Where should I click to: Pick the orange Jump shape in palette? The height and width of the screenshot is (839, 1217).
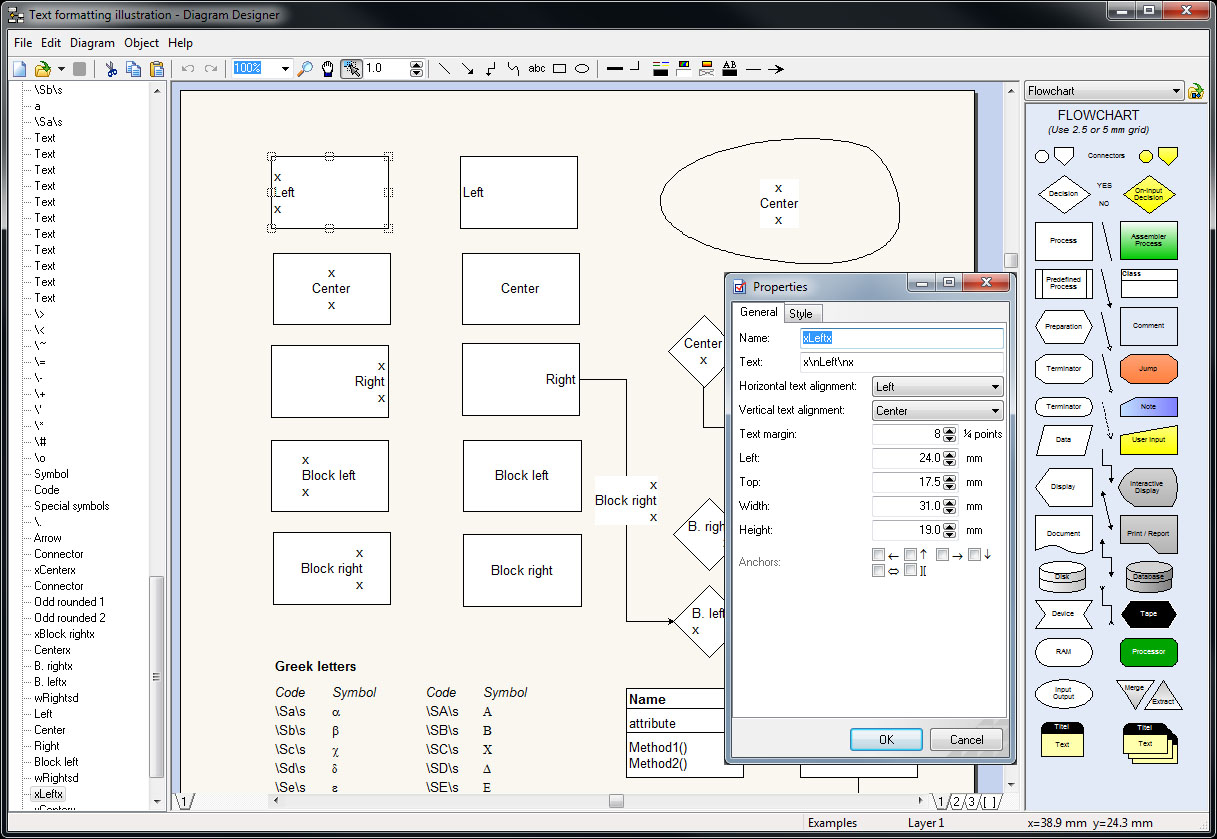pyautogui.click(x=1148, y=368)
